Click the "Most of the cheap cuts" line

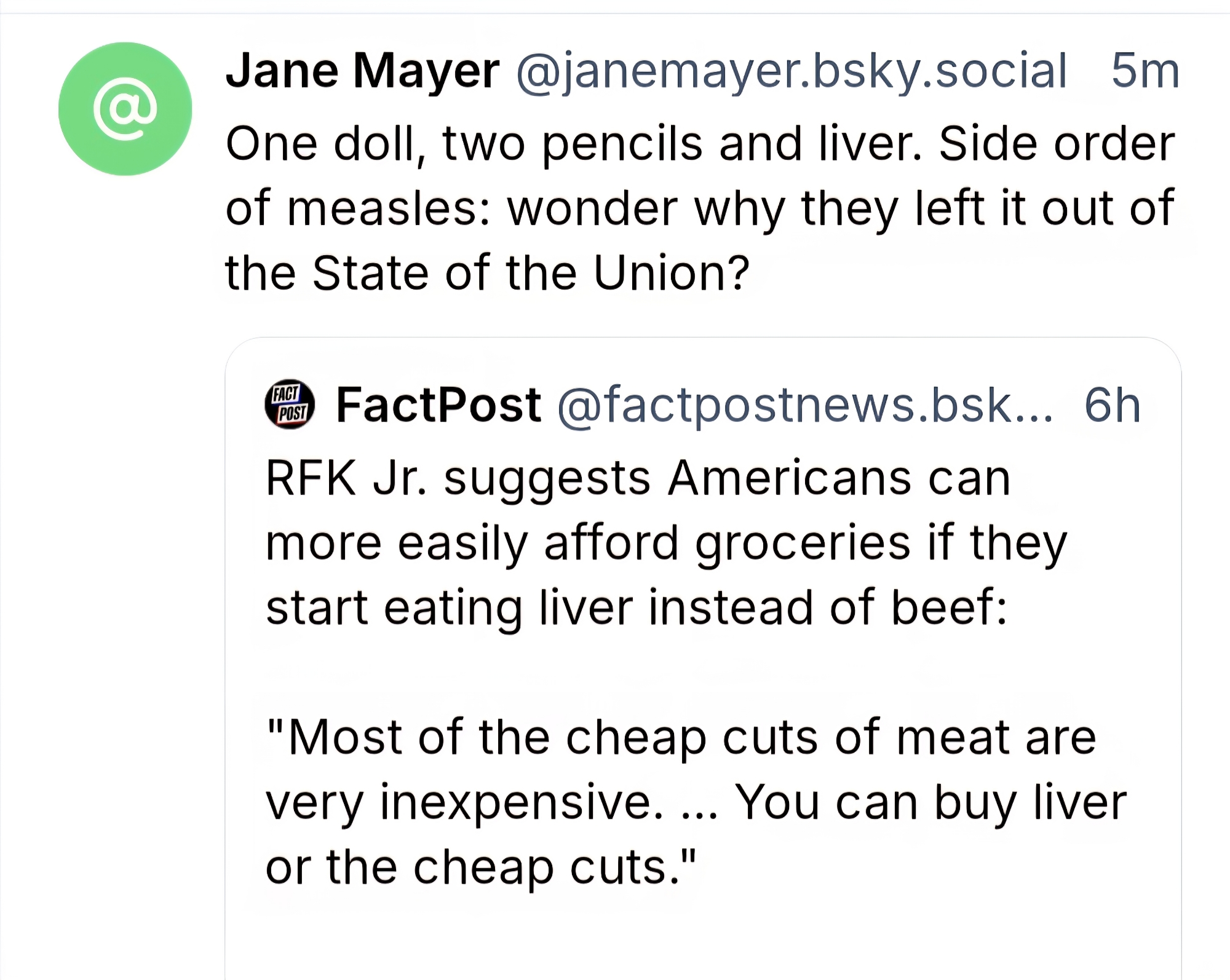[681, 737]
